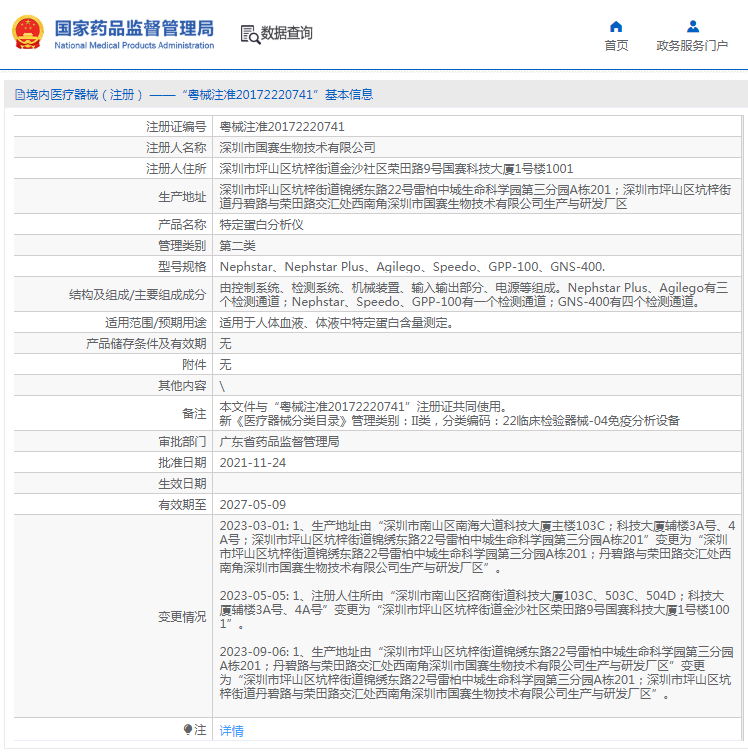Click the home house icon
Screen dimensions: 748x752
coord(616,26)
